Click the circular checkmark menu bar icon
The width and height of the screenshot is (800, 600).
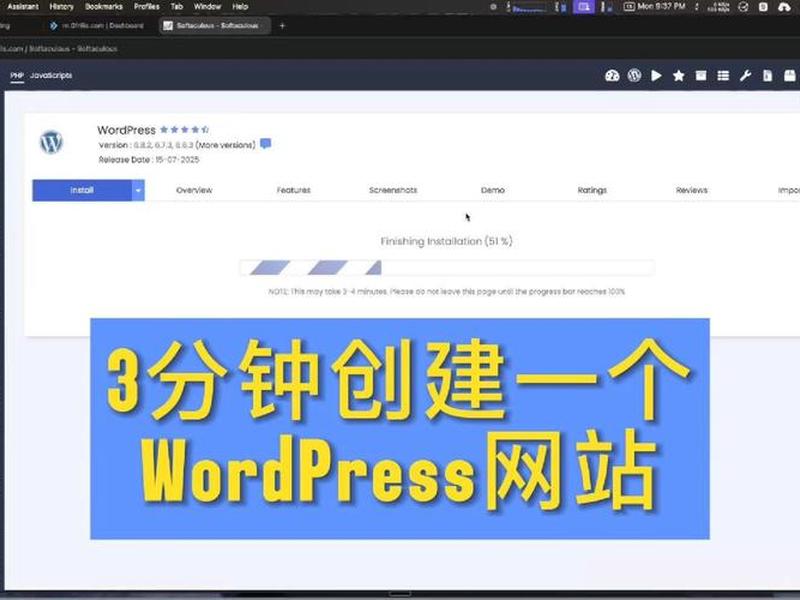743,7
